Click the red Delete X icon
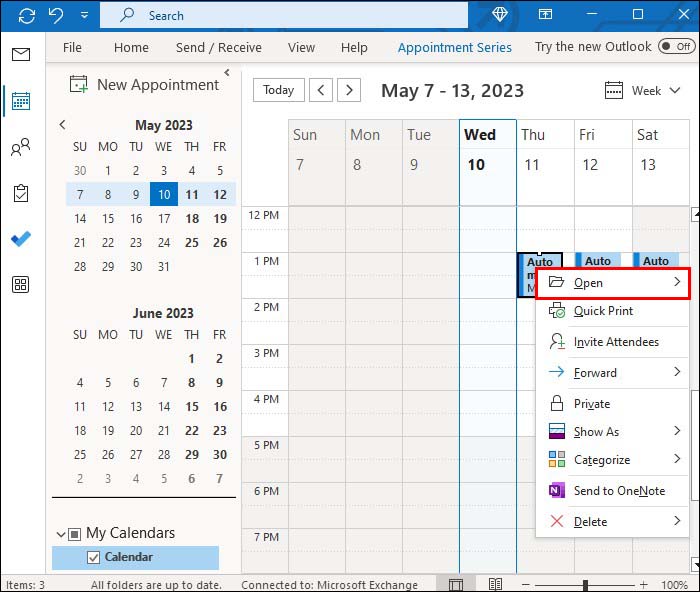The image size is (700, 592). tap(557, 521)
